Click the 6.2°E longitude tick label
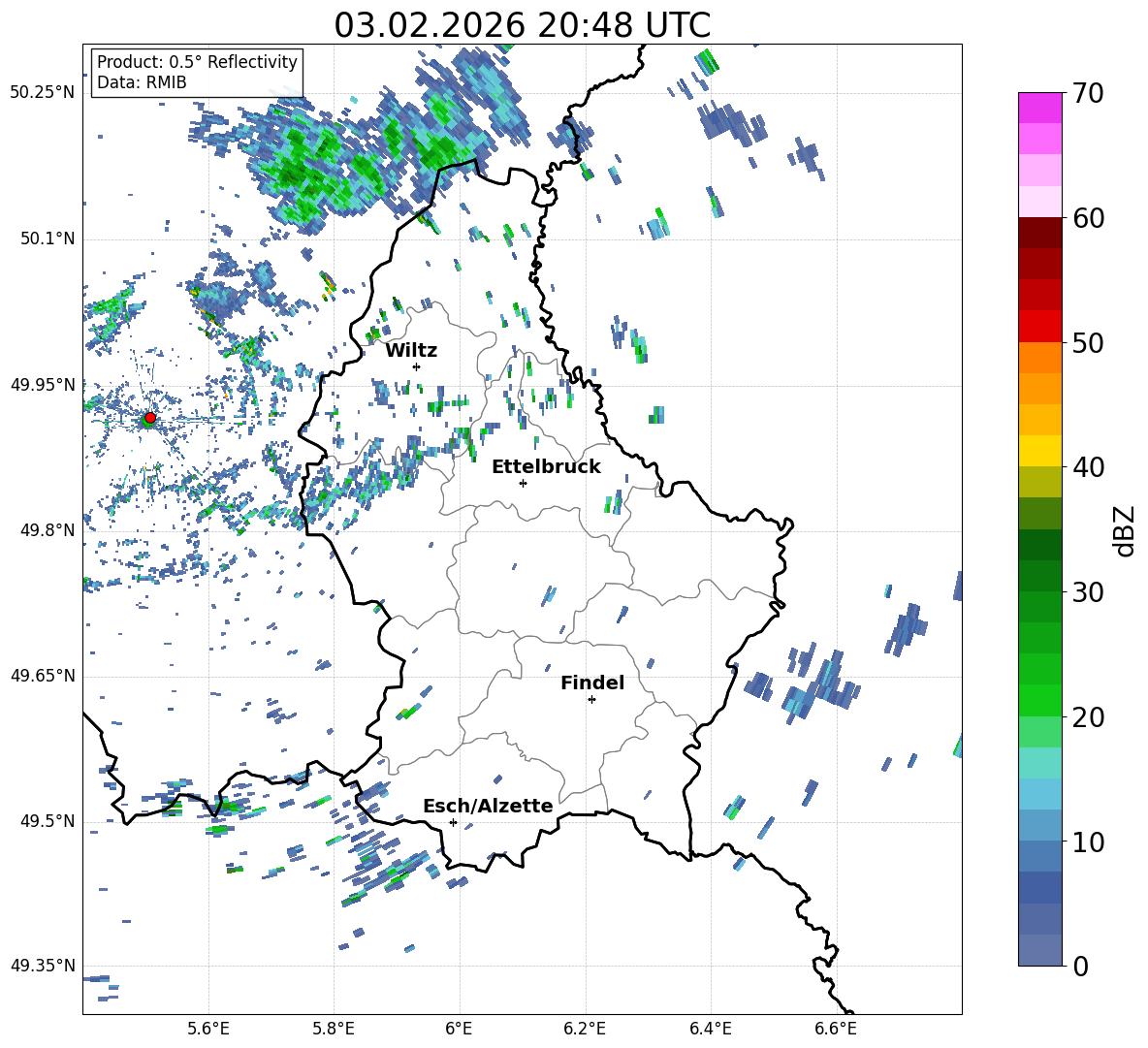The height and width of the screenshot is (1048, 1148). click(585, 1028)
